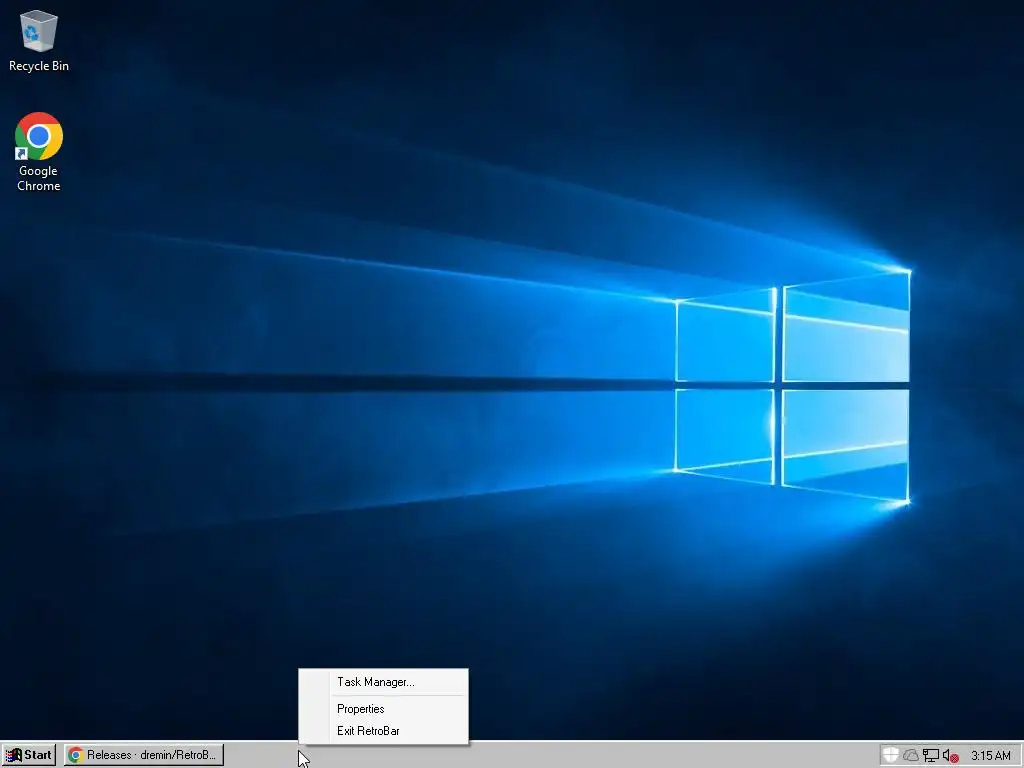Switch to the Releases dremin/RetroBar Chrome task

point(144,755)
